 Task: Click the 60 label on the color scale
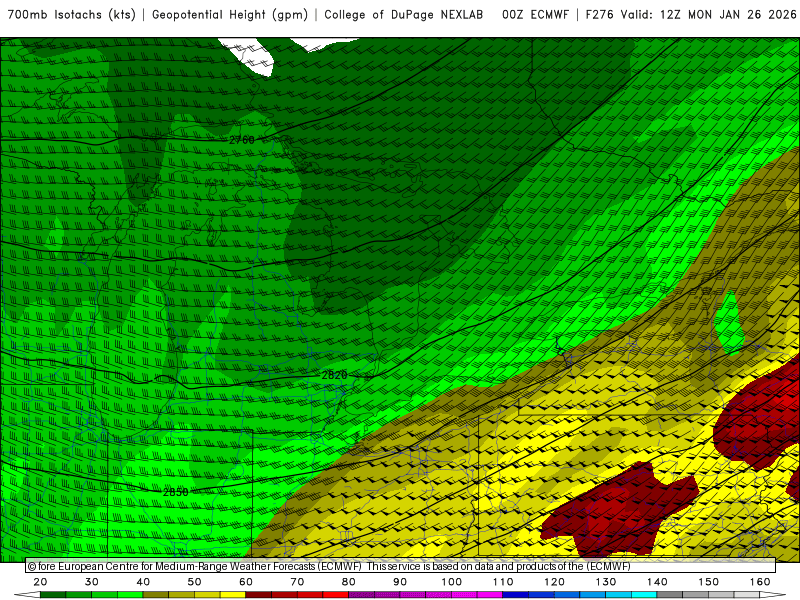coord(246,582)
